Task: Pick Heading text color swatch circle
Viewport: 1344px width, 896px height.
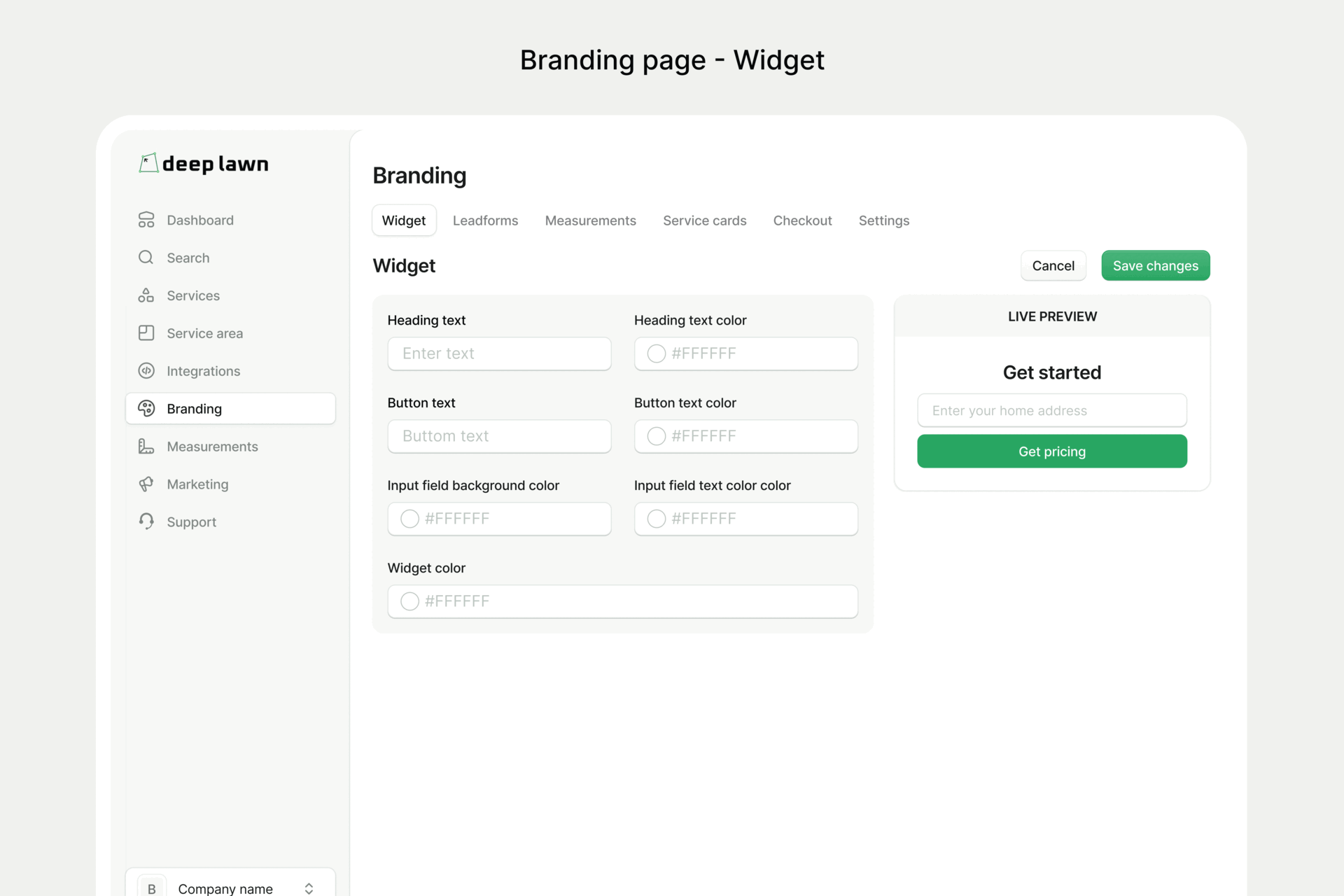Action: click(656, 354)
